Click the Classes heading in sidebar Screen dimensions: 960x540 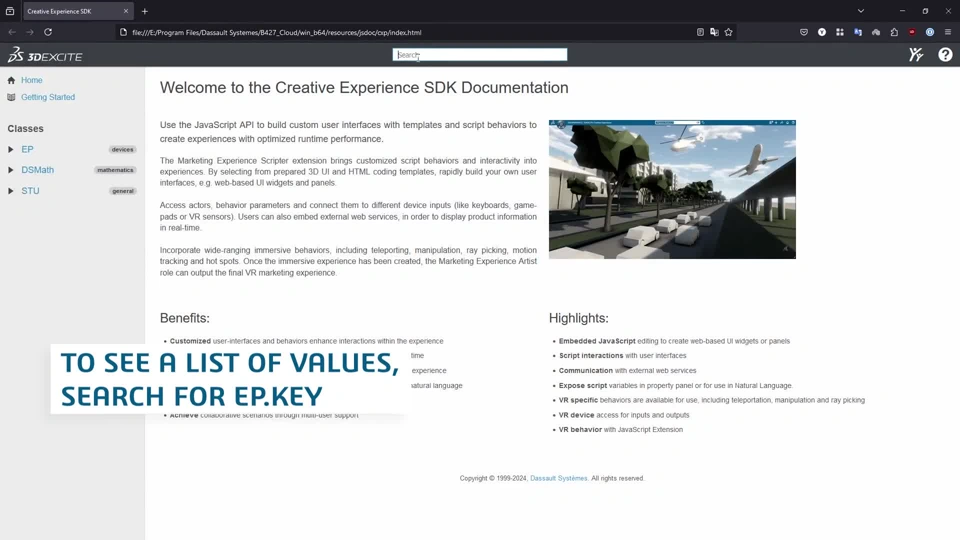point(26,129)
